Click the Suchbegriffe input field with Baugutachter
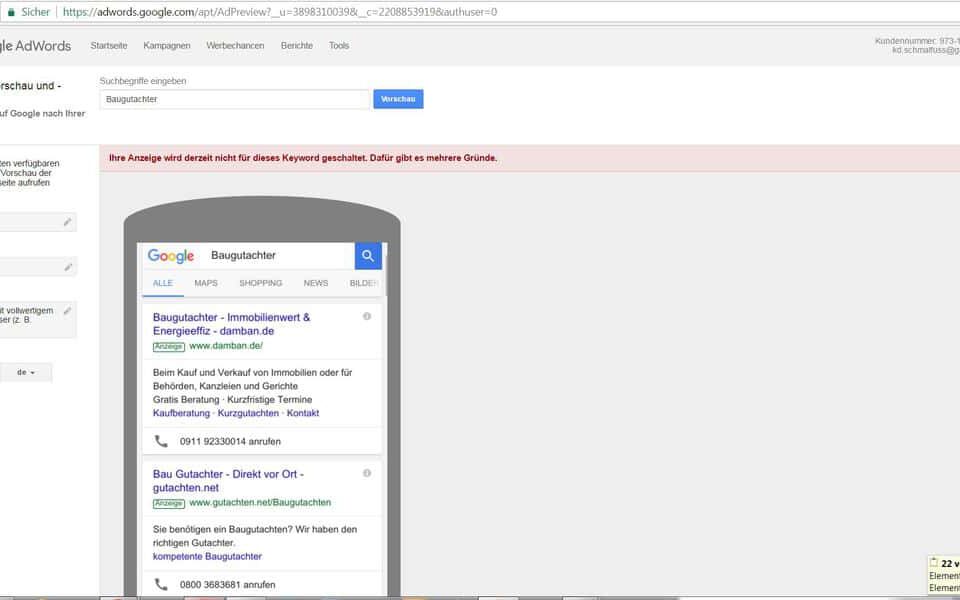The height and width of the screenshot is (600, 960). coord(234,99)
